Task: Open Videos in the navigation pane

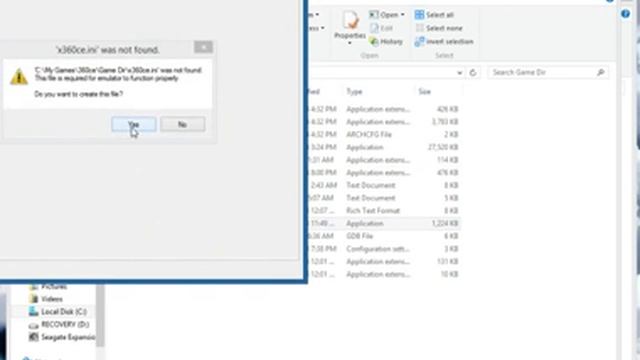Action: pyautogui.click(x=46, y=299)
